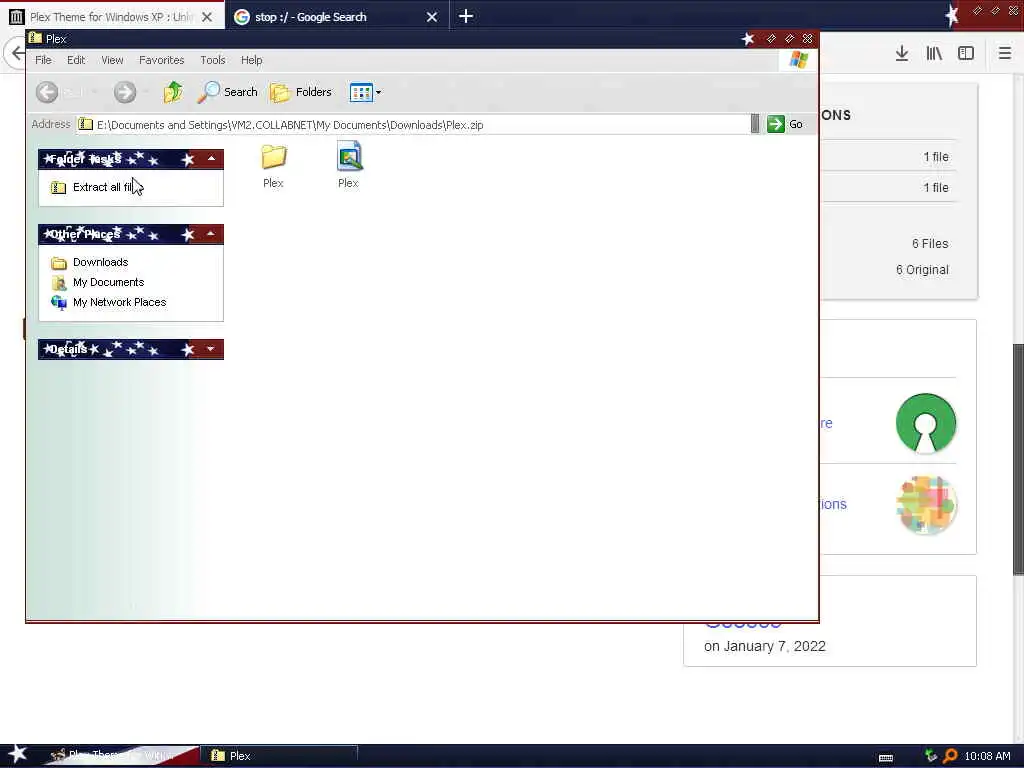Collapse the Folder Tasks panel

pos(211,159)
